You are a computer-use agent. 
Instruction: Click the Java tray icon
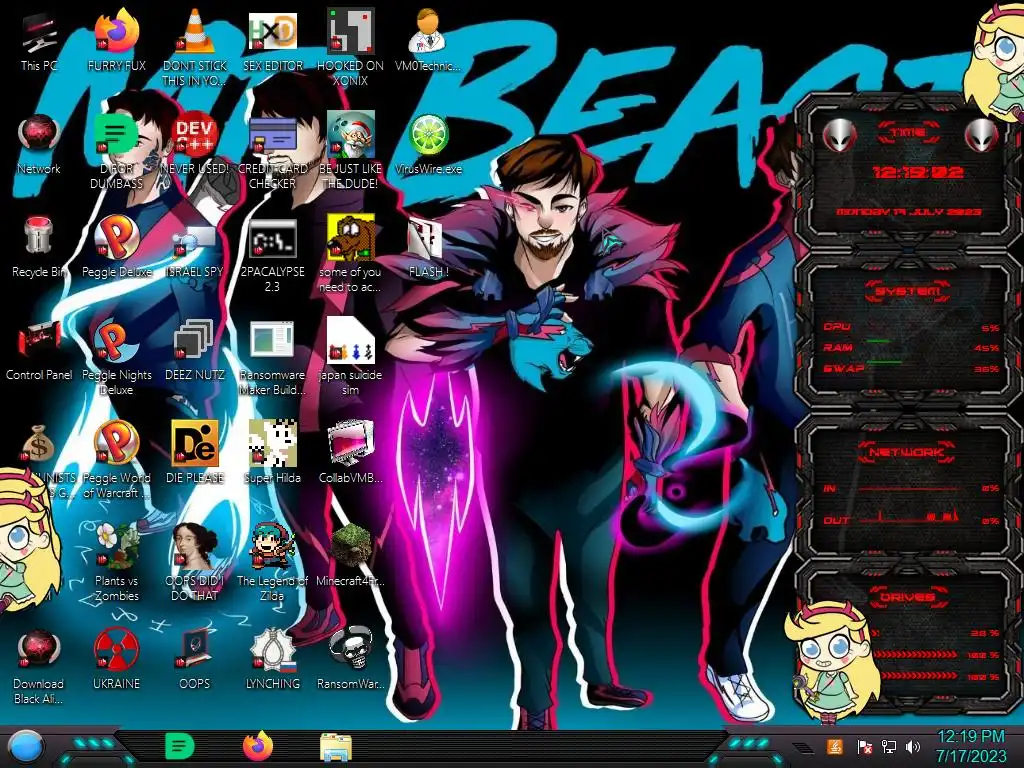tap(835, 746)
